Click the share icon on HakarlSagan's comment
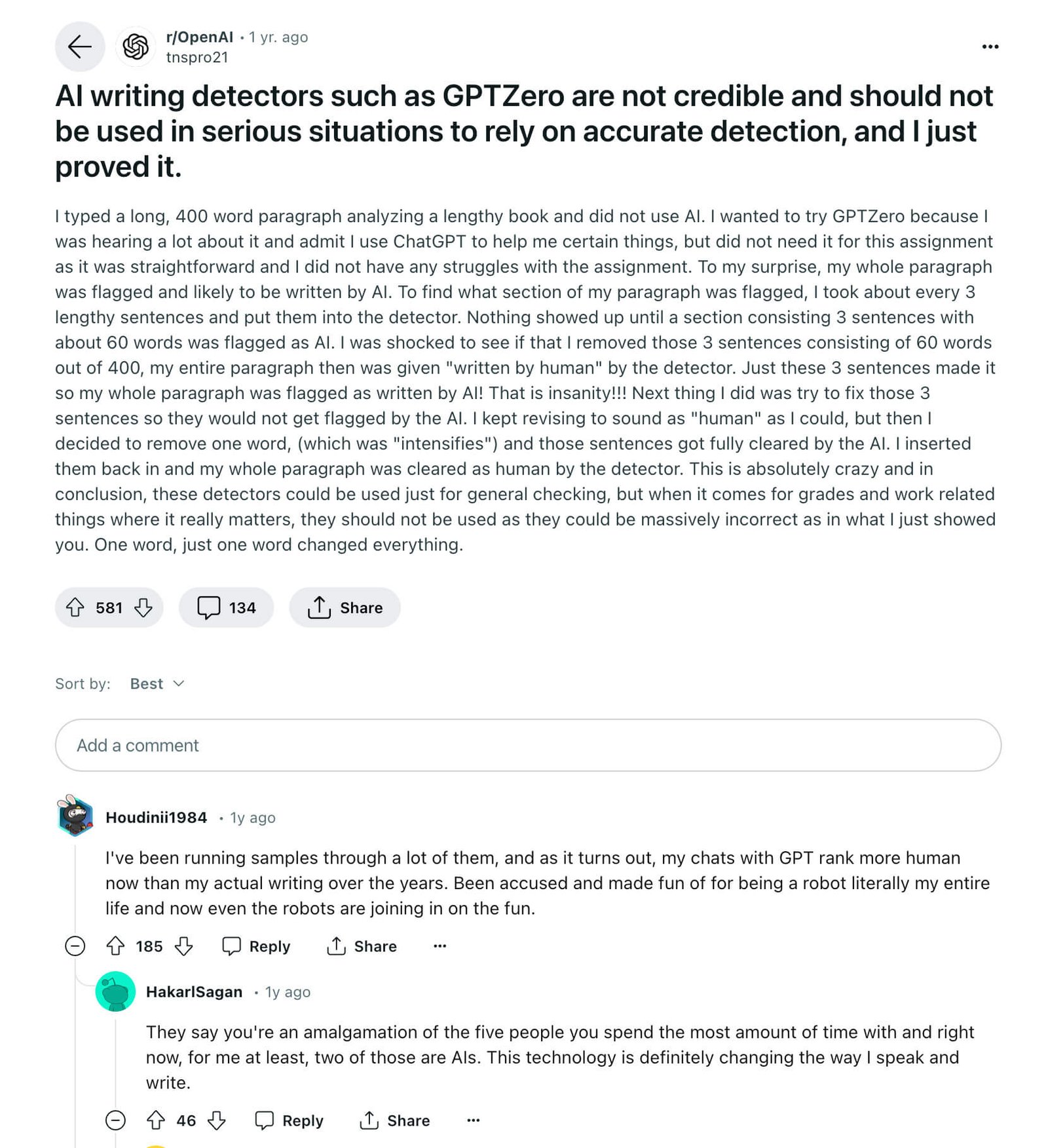1048x1148 pixels. pyautogui.click(x=371, y=1120)
